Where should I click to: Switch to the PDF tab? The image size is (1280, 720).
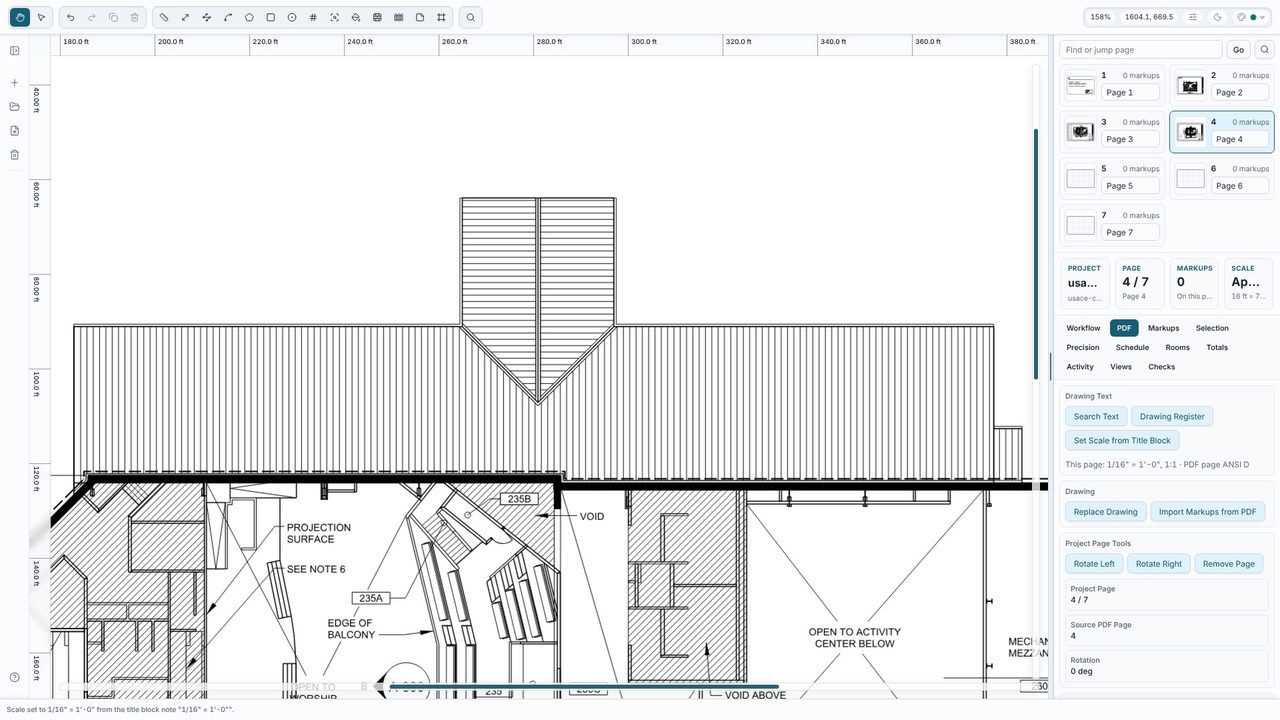(1124, 328)
